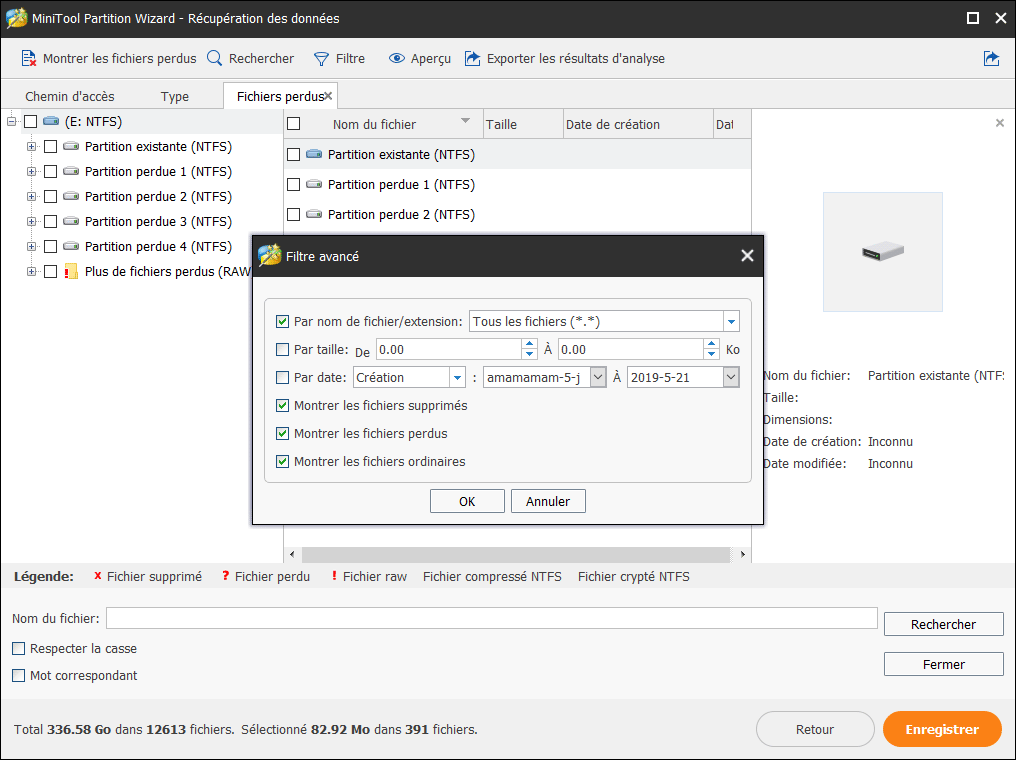The height and width of the screenshot is (760, 1016).
Task: Open the Filtre funnel icon
Action: pyautogui.click(x=321, y=59)
